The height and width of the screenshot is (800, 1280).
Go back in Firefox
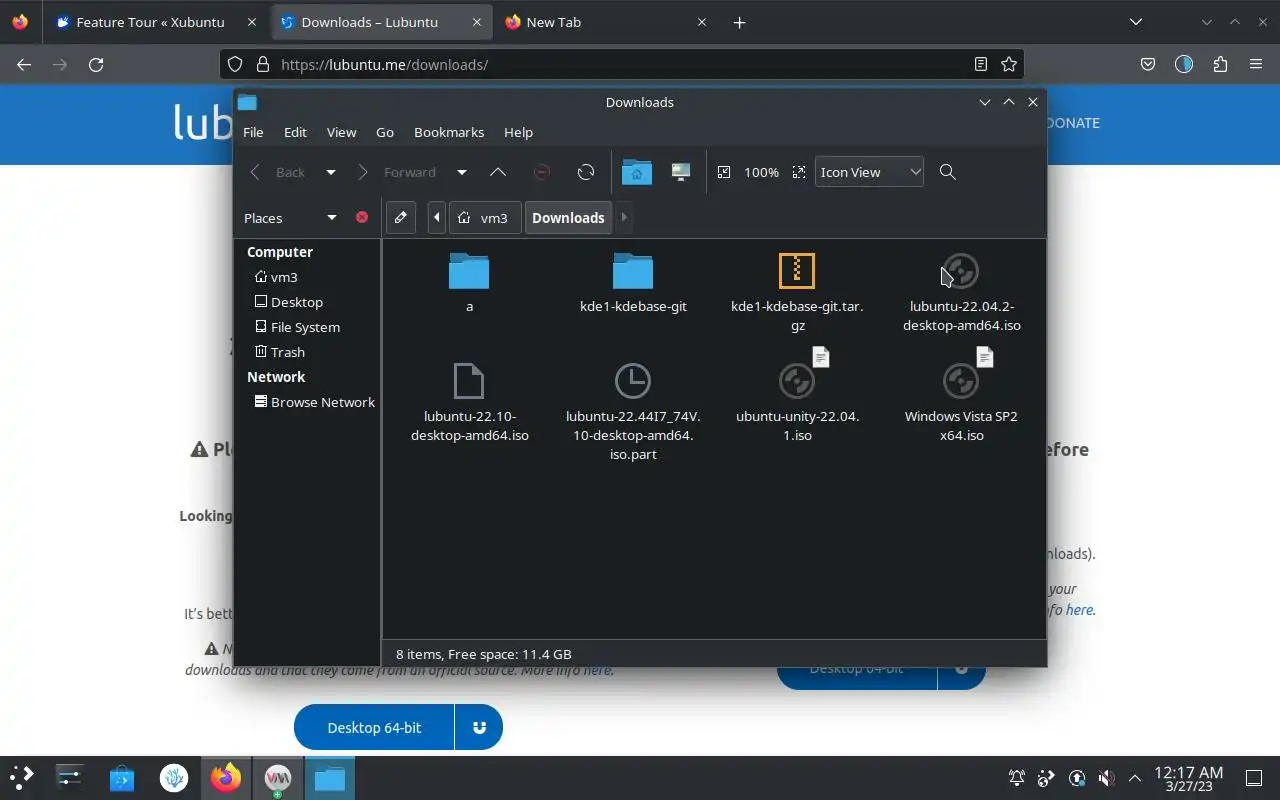(24, 64)
